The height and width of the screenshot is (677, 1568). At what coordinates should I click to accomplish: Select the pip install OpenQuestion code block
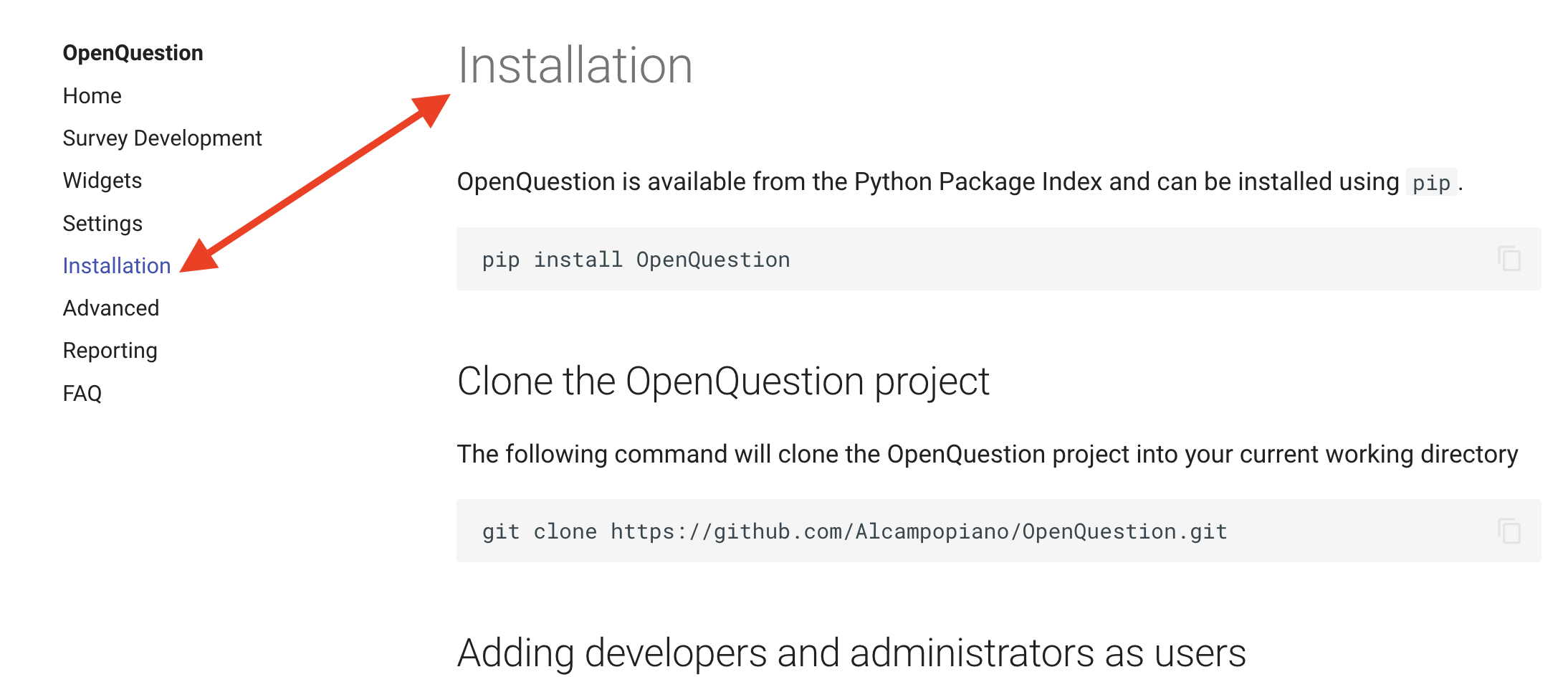point(635,259)
